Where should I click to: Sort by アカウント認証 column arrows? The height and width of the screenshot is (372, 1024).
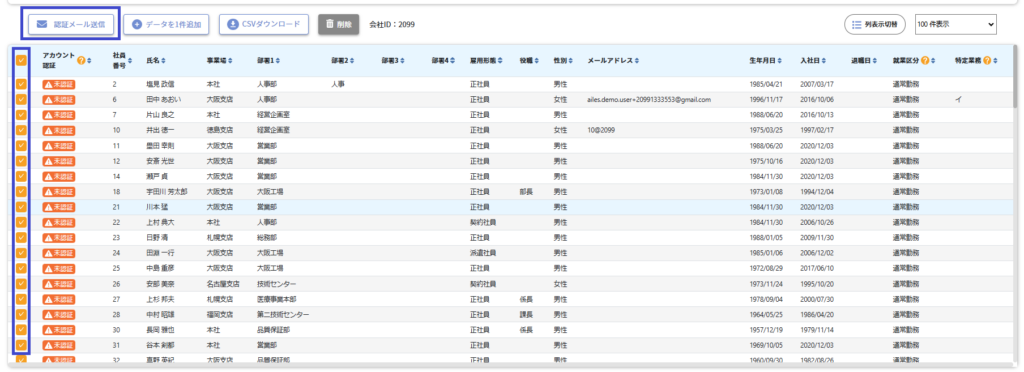89,61
